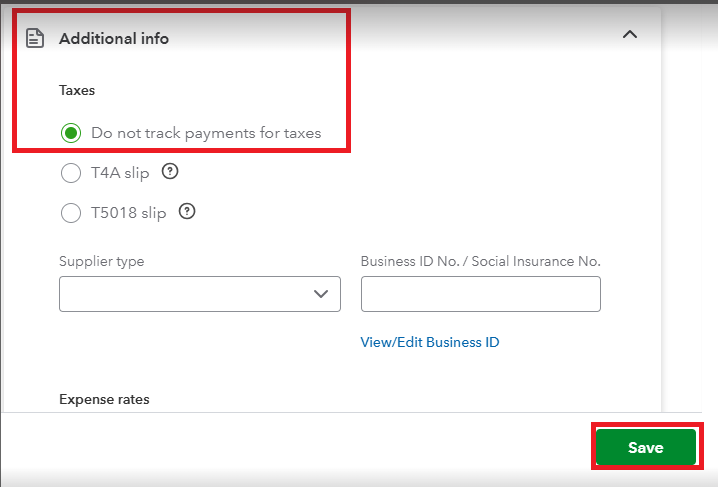
Task: Click the Additional info document icon
Action: (x=35, y=38)
